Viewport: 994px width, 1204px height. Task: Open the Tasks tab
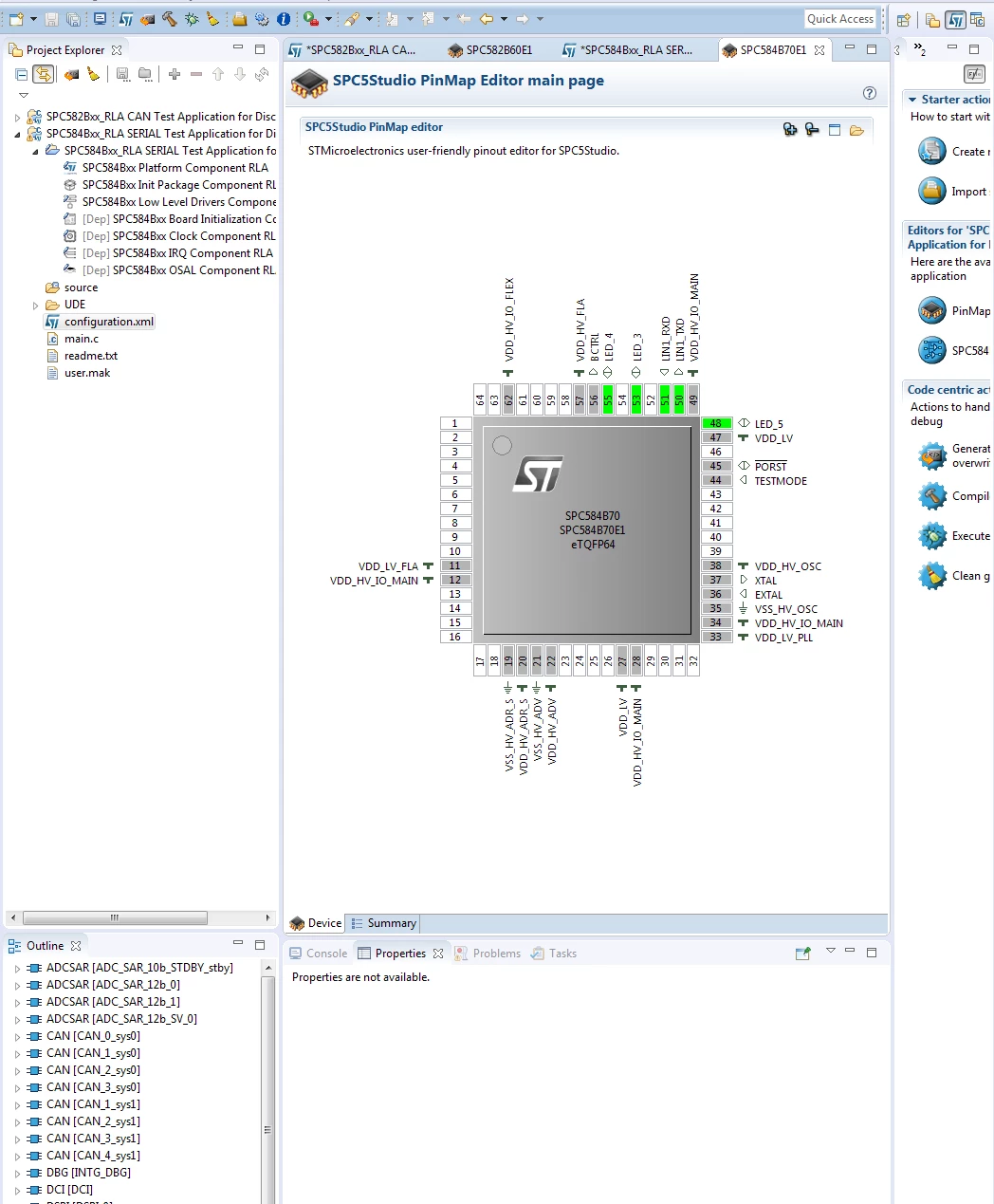click(554, 954)
